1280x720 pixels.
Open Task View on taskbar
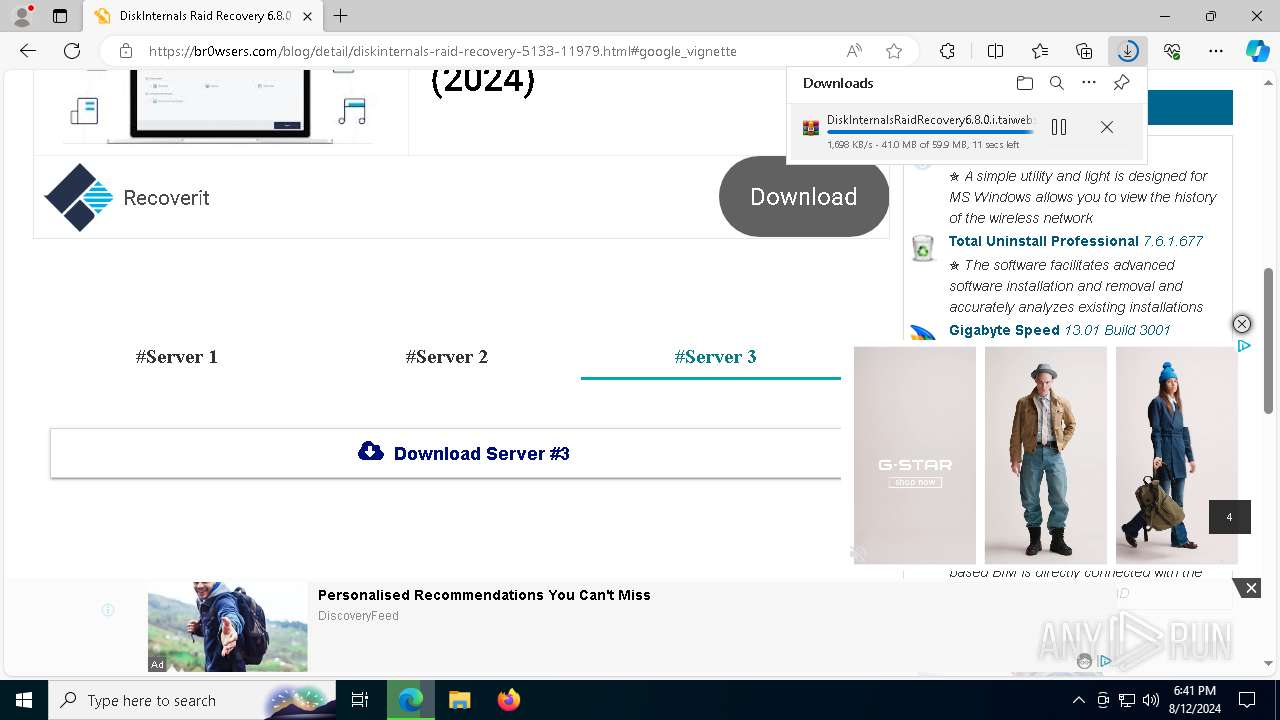pos(360,700)
